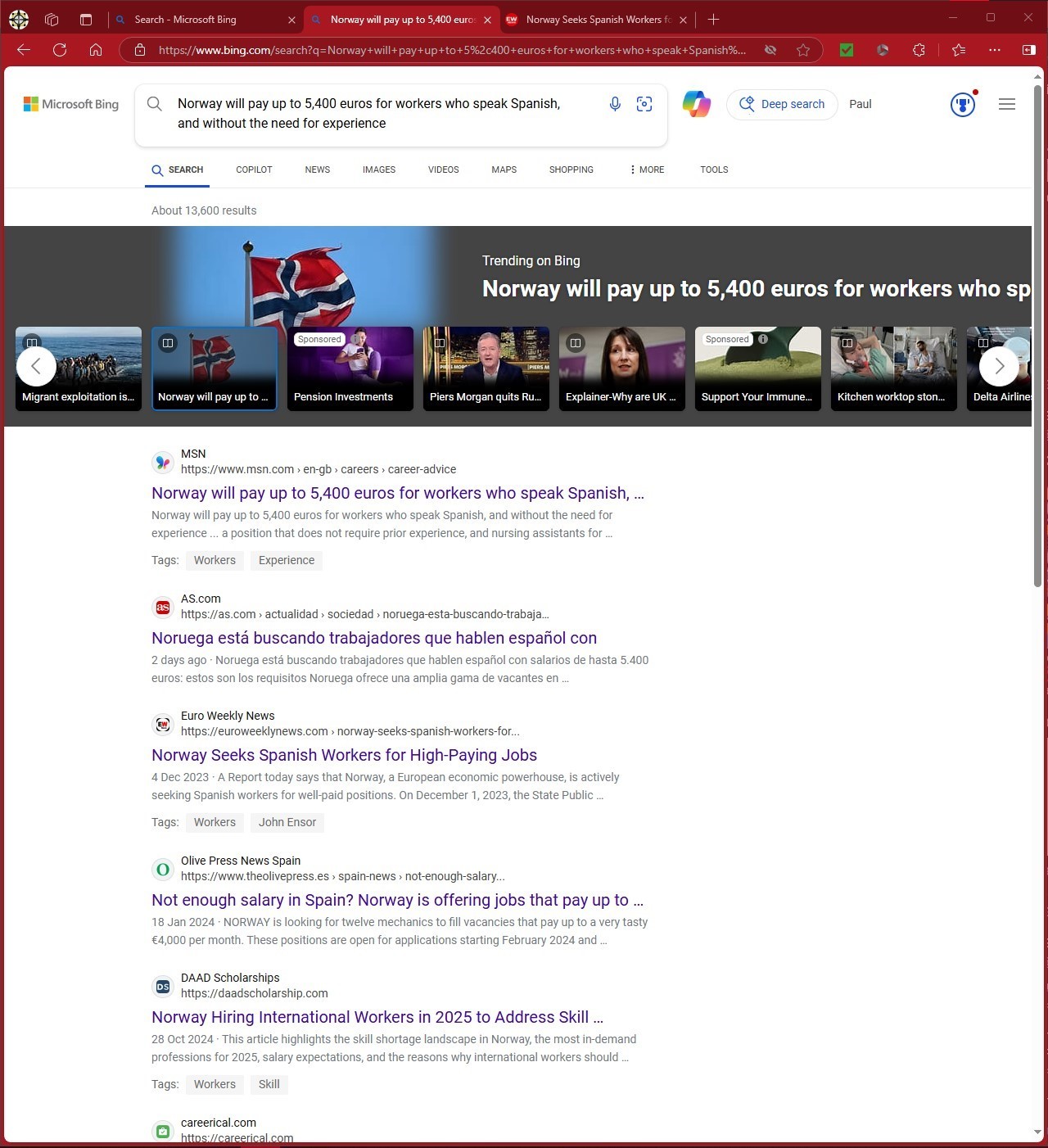This screenshot has height=1148, width=1048.
Task: Open visual search camera icon
Action: (x=644, y=104)
